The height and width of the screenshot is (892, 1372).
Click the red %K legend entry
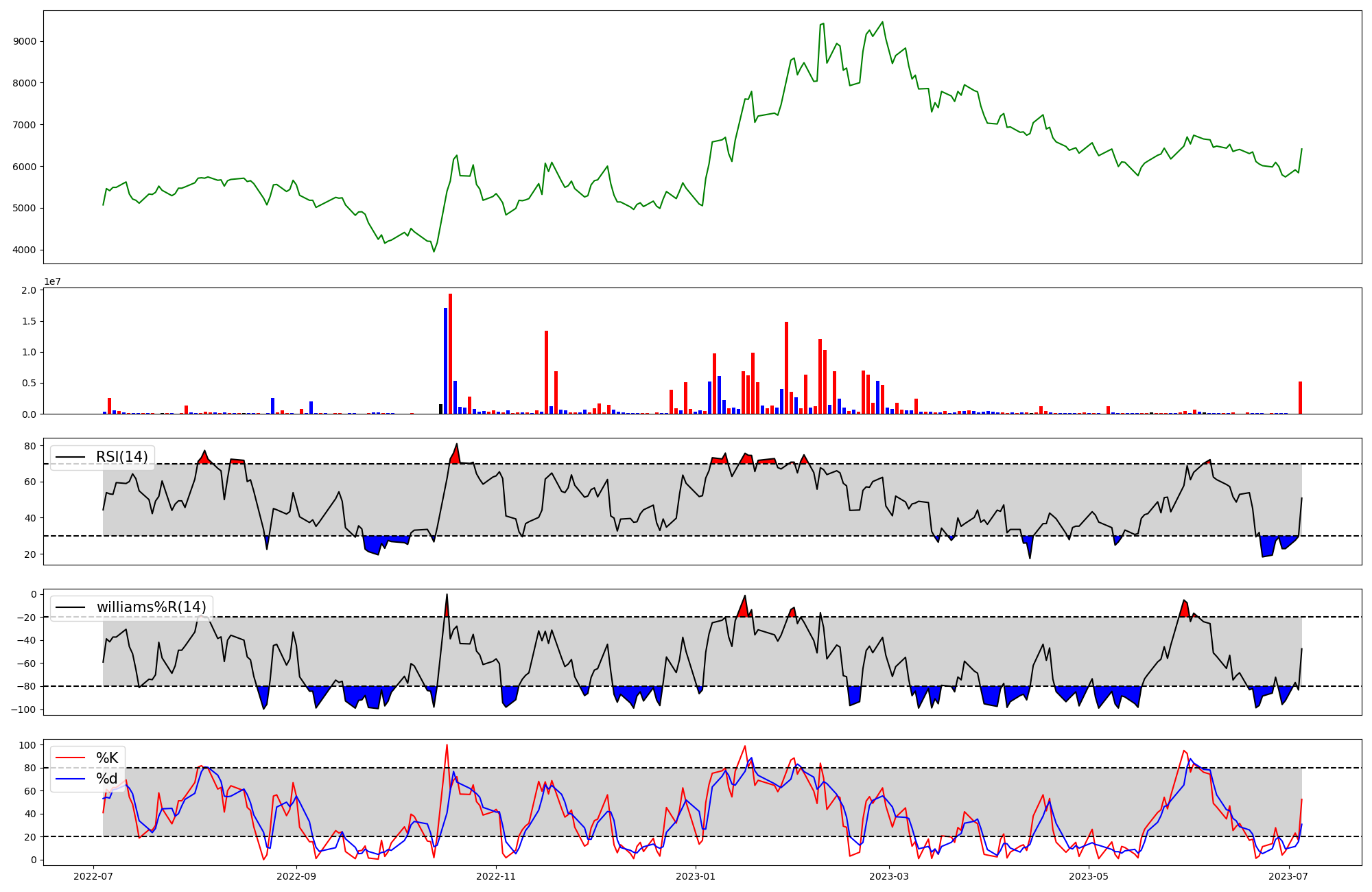tap(106, 758)
